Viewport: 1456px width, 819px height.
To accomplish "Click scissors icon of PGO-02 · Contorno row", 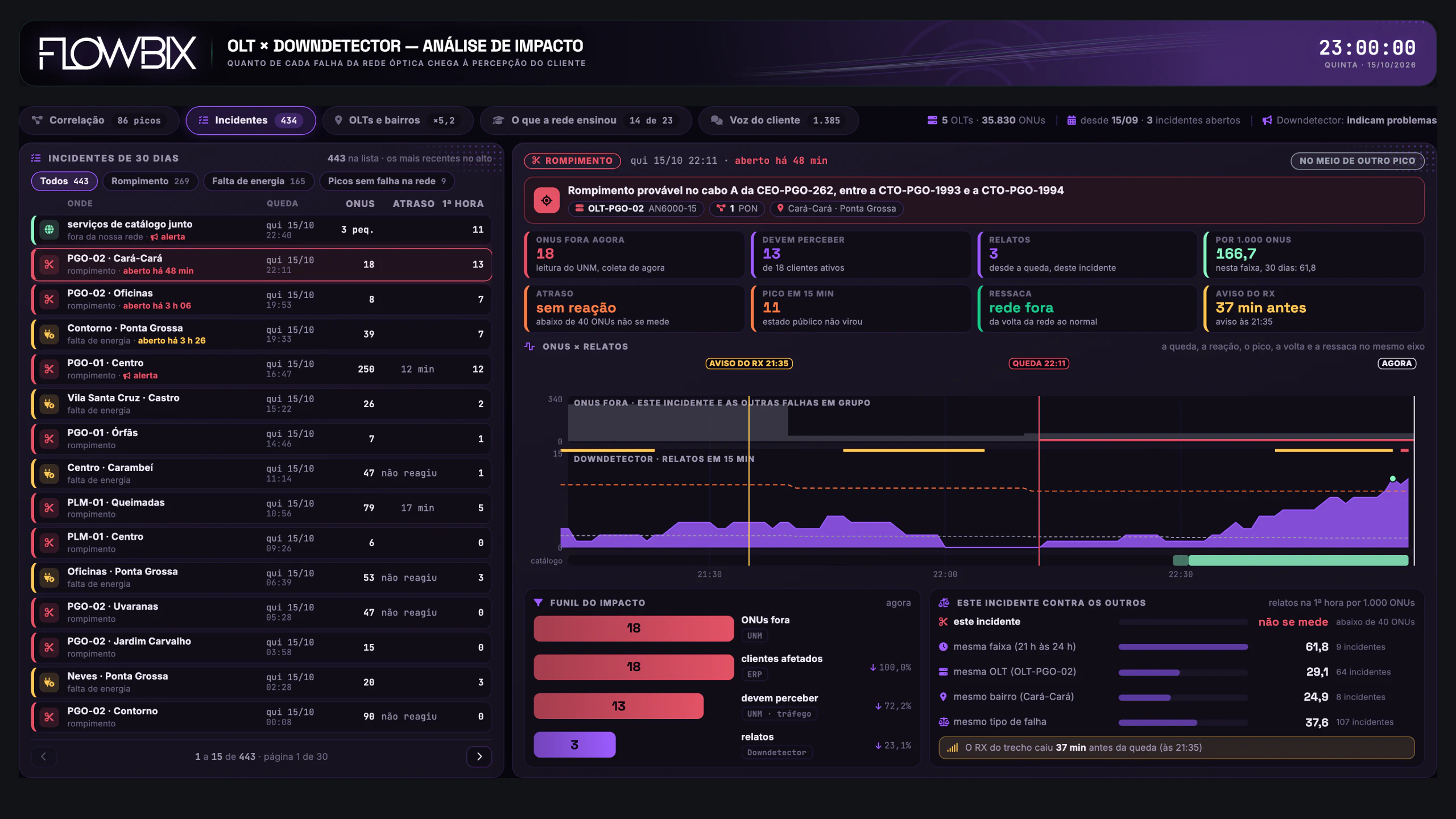I will 49,717.
